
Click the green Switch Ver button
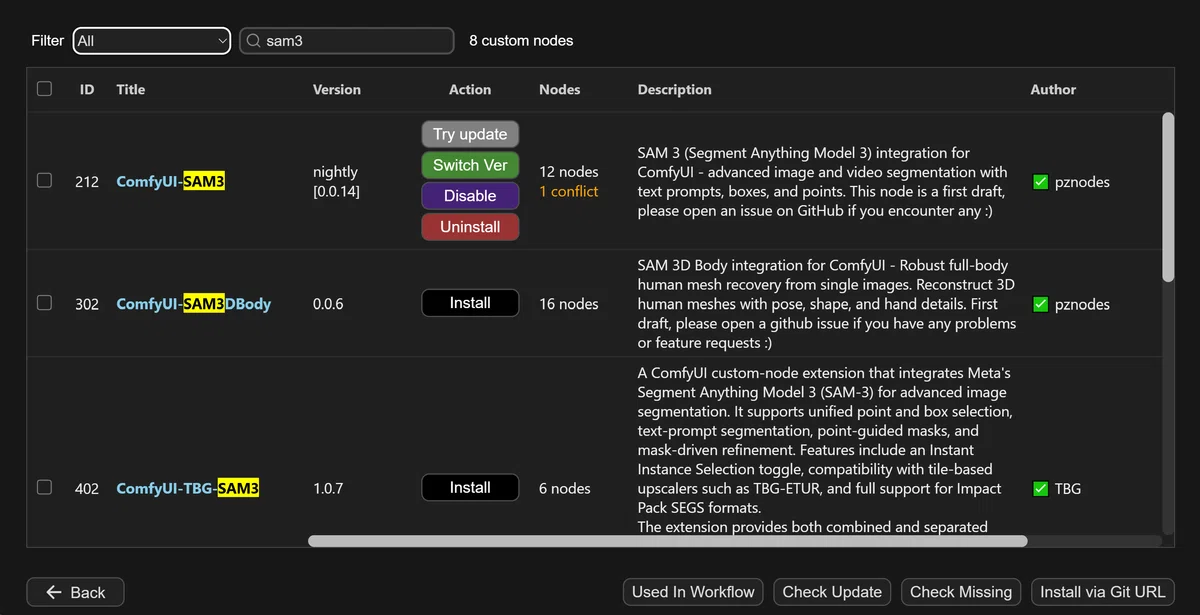470,165
